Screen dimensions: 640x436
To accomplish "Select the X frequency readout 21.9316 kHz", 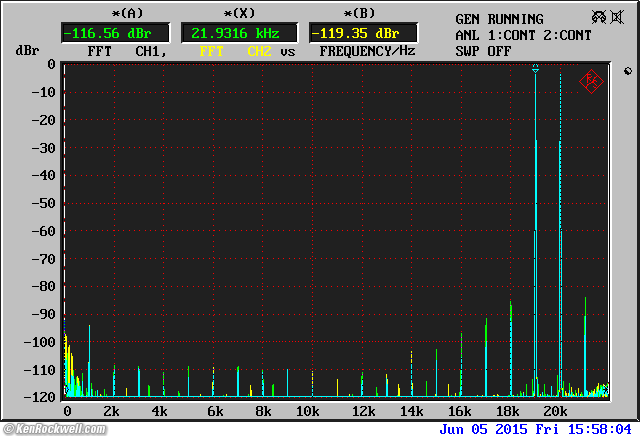I will (240, 32).
